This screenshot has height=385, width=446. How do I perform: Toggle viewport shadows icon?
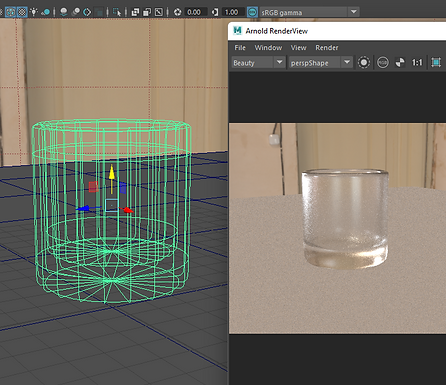pyautogui.click(x=45, y=12)
